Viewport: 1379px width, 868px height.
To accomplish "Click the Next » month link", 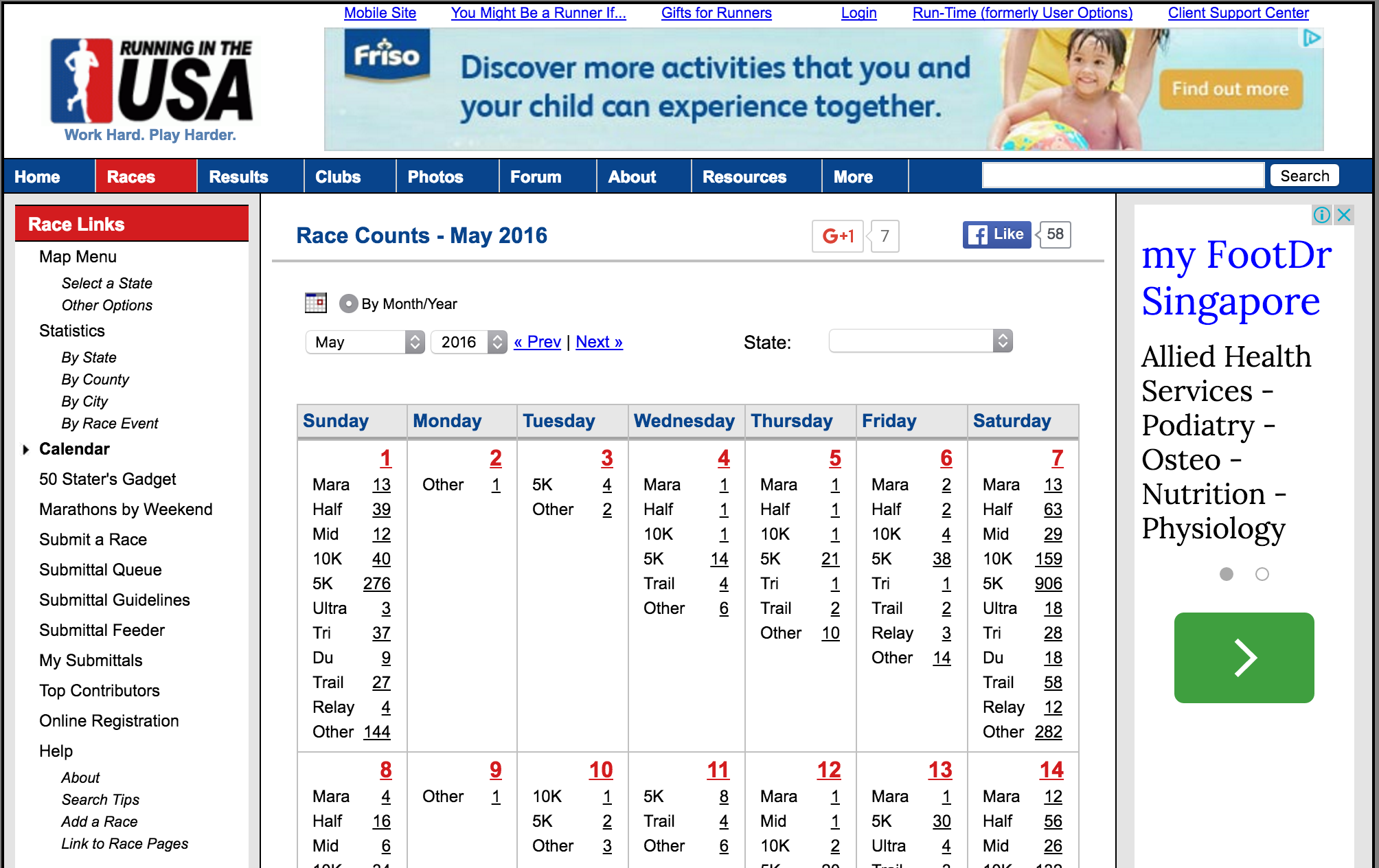I will pos(599,342).
